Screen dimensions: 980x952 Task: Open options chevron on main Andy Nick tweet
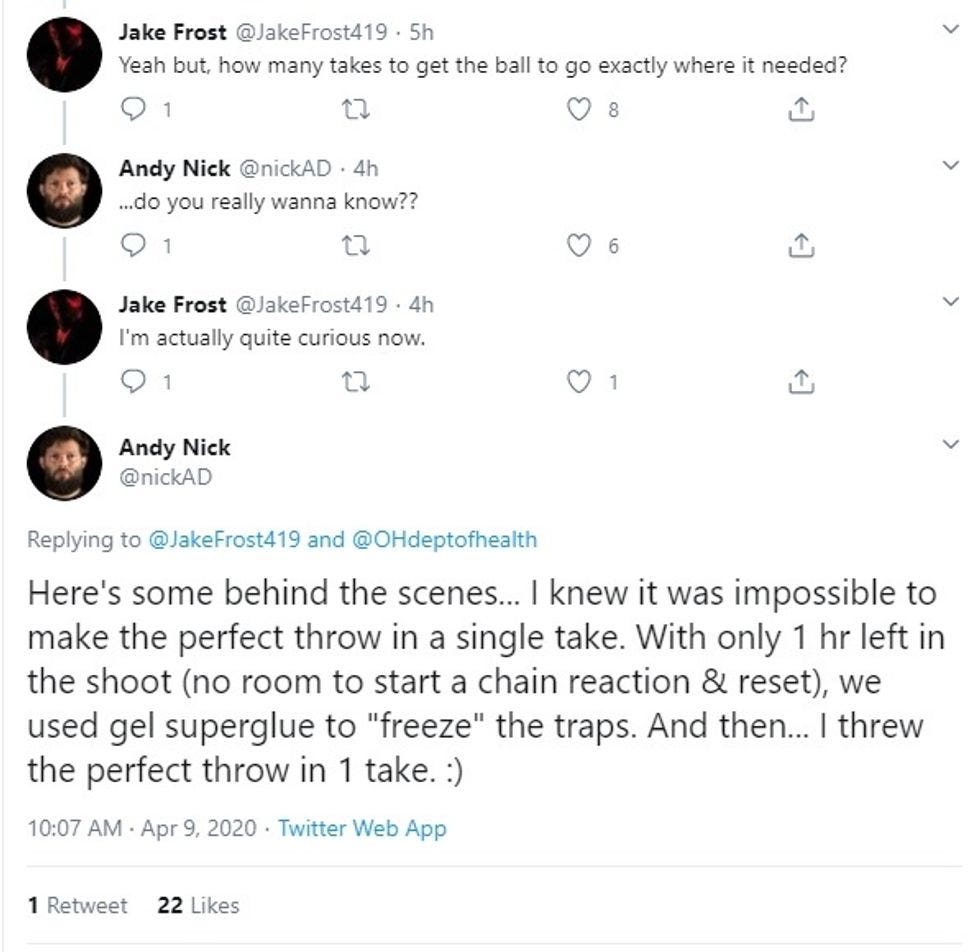pyautogui.click(x=951, y=442)
